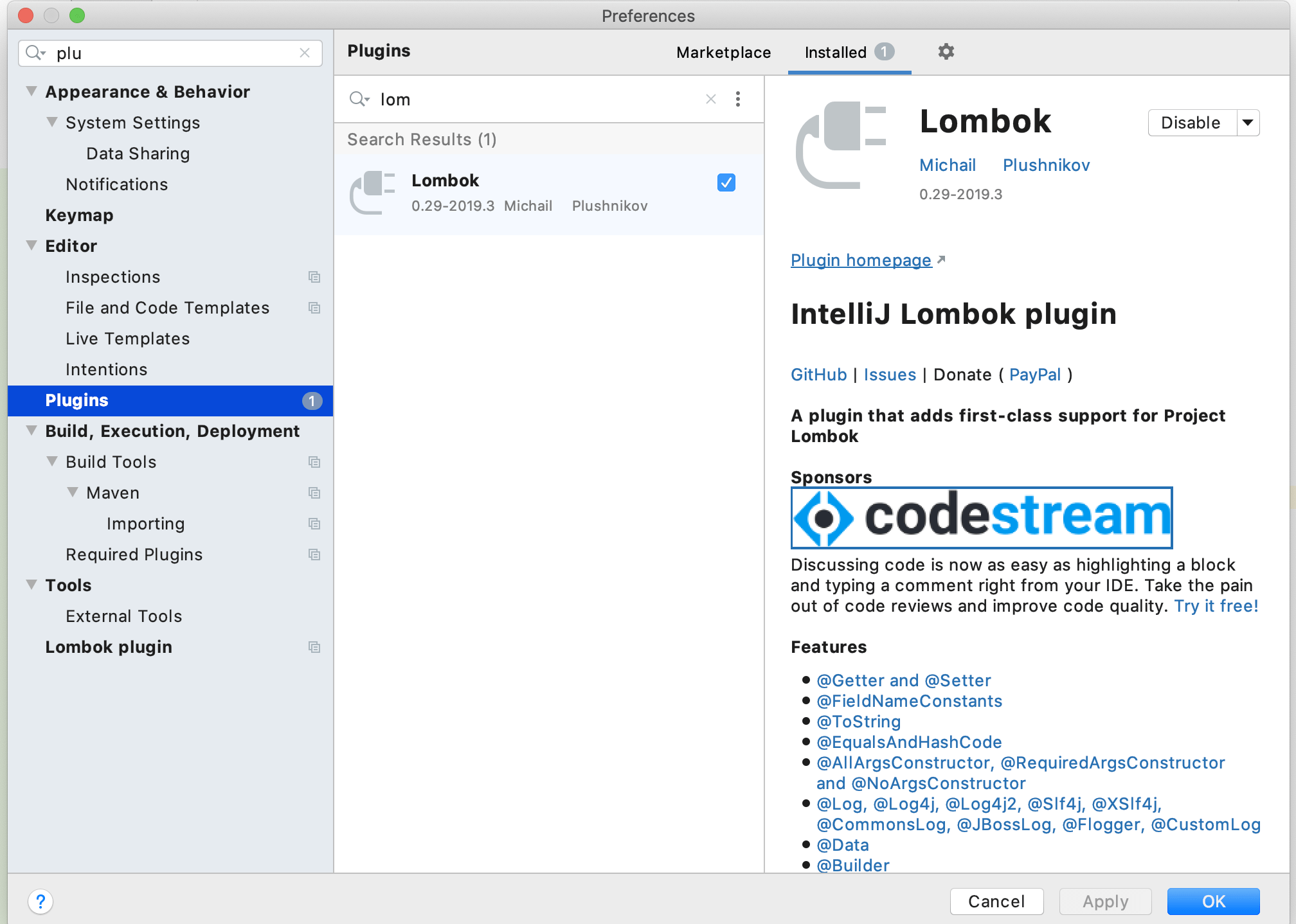
Task: Collapse the Maven tree node
Action: (72, 492)
